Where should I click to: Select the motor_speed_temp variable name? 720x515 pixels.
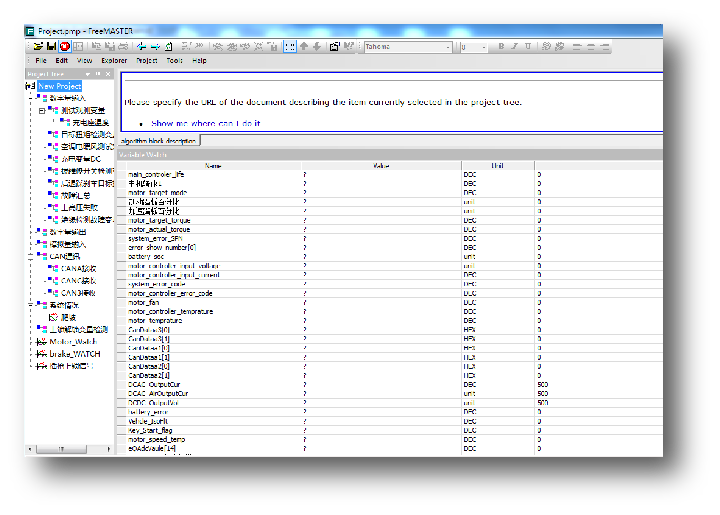[157, 440]
